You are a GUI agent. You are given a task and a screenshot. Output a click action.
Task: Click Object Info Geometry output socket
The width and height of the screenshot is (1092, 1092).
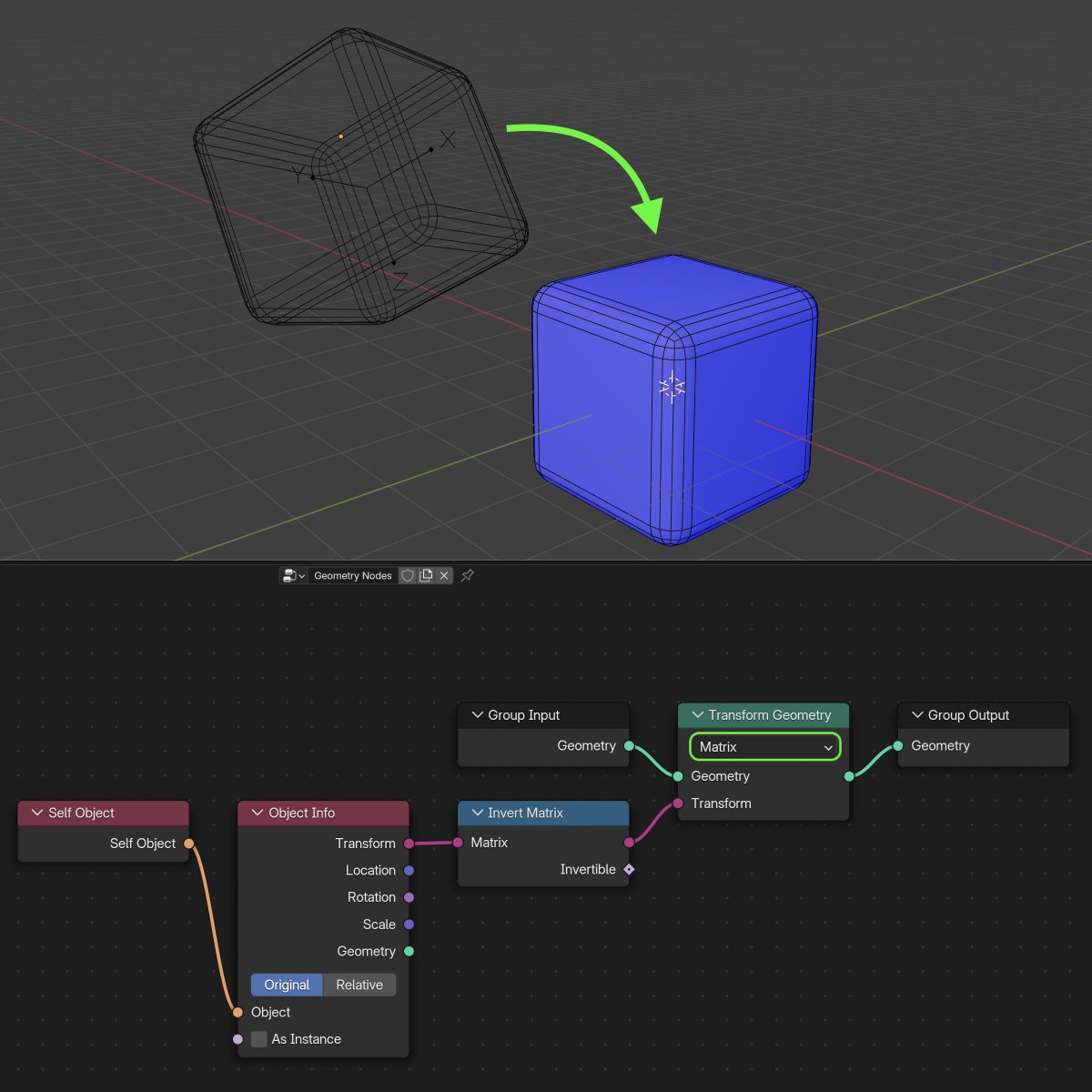coord(409,952)
